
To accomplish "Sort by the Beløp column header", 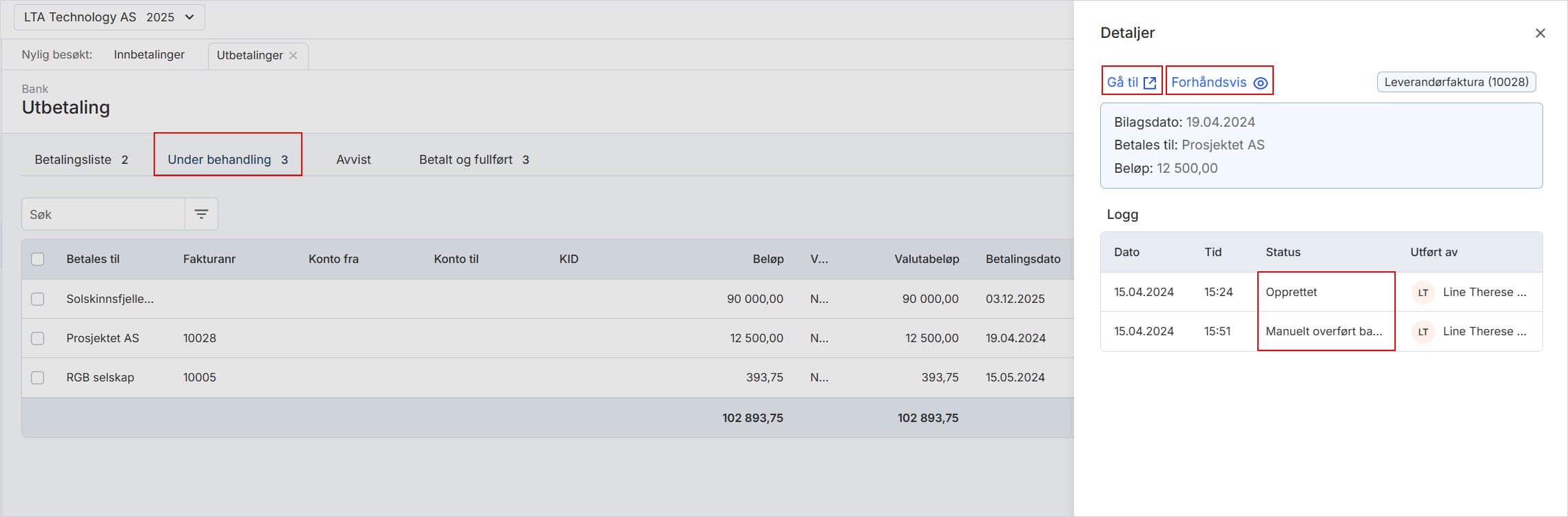I will point(767,260).
